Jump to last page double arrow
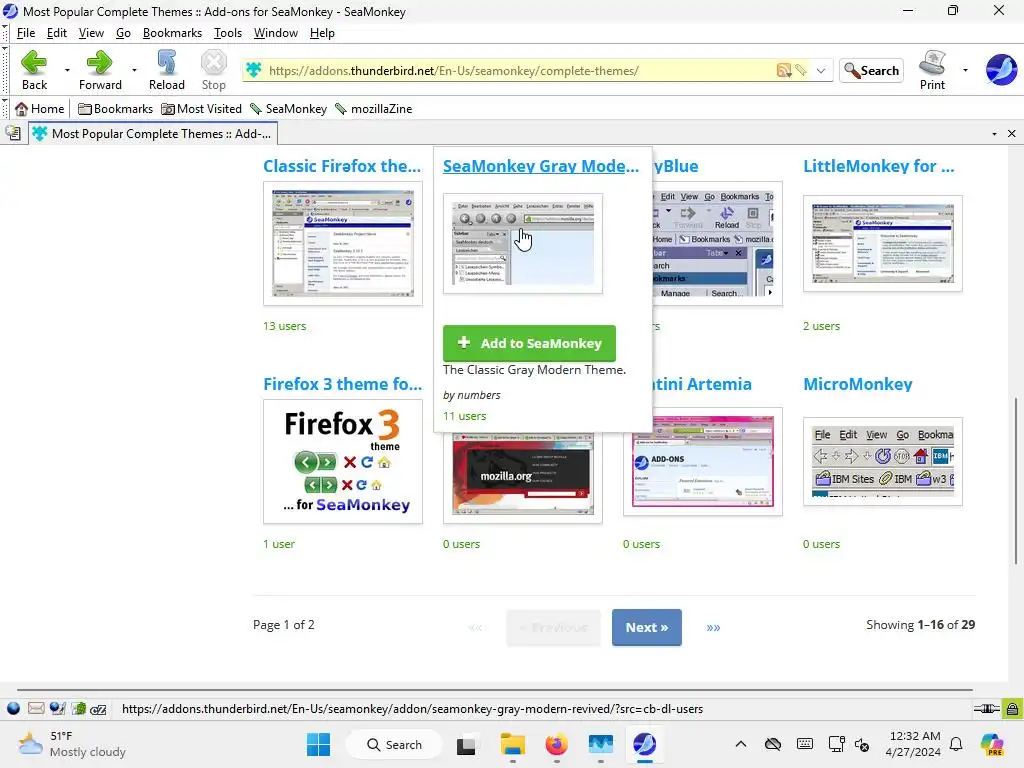 click(713, 628)
